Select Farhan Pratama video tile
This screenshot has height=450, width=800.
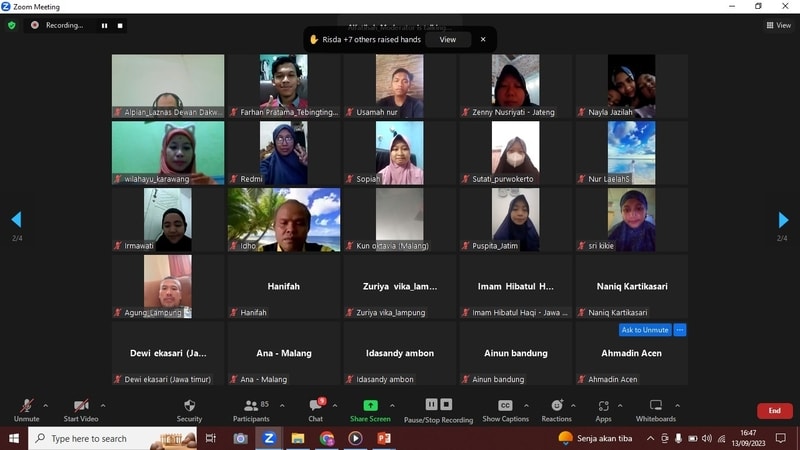[284, 86]
